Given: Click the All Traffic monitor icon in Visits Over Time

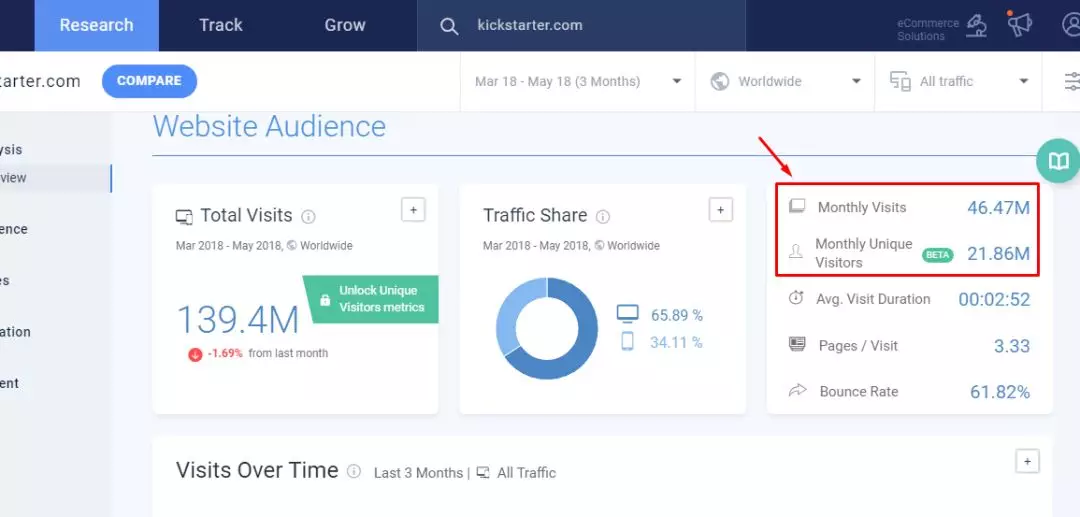Looking at the screenshot, I should (483, 473).
